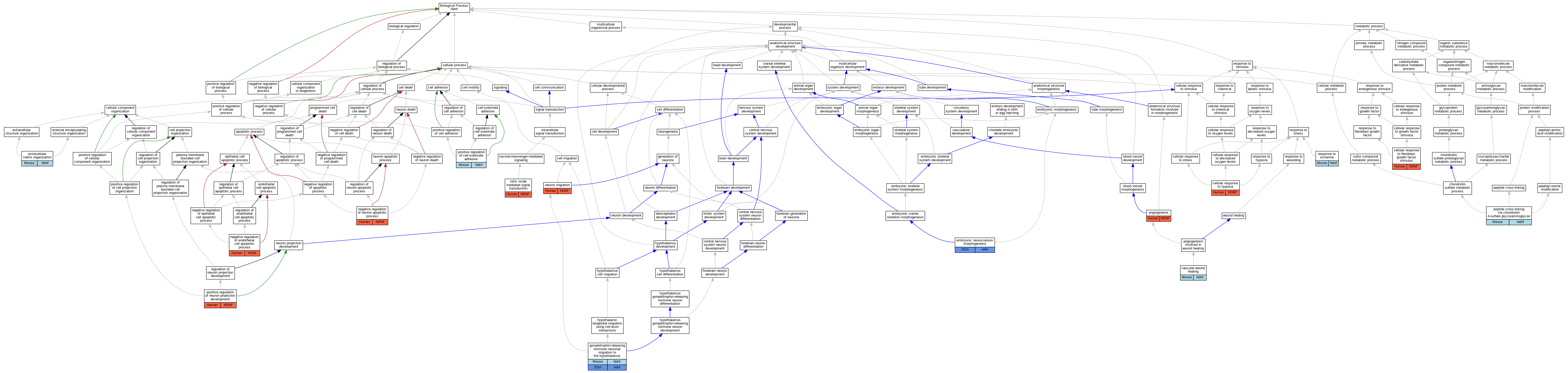The image size is (1568, 373).
Task: Click 'hypothalamic tangential migration using cell-axon interactions' node
Action: point(607,325)
